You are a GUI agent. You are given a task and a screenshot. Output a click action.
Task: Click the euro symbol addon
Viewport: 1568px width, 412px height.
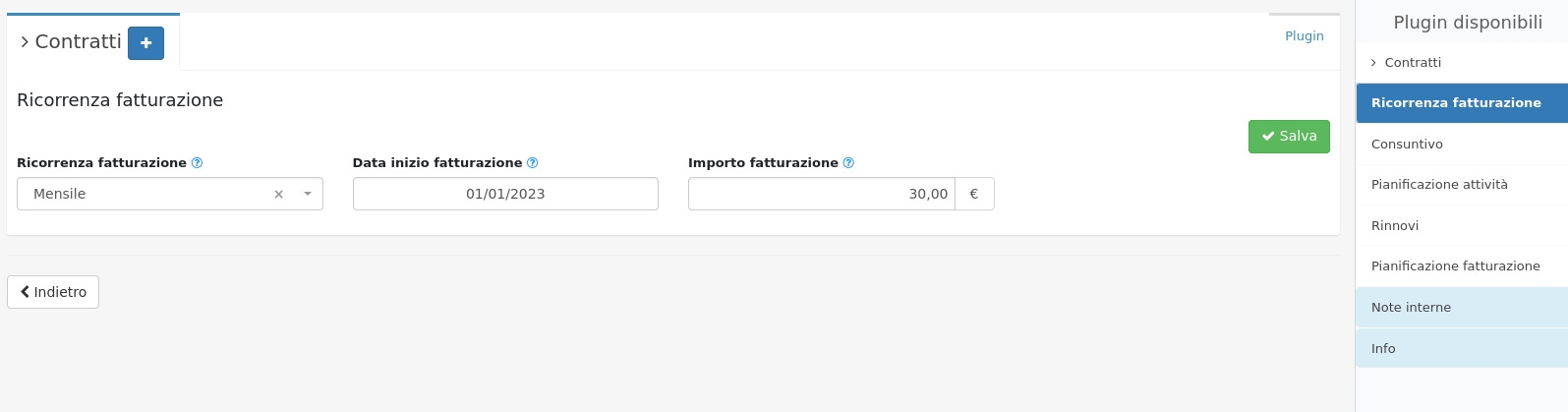974,195
